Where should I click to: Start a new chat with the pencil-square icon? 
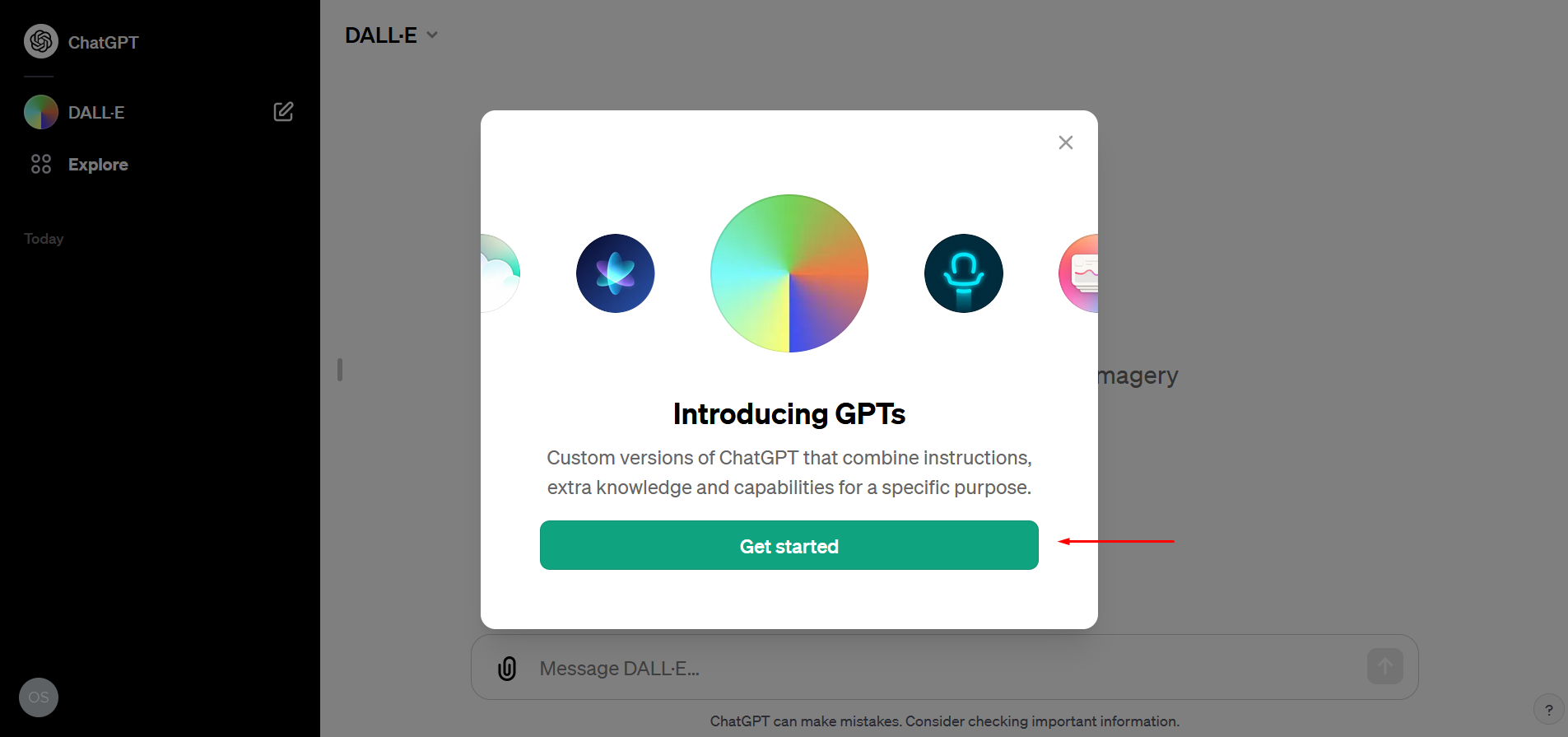pyautogui.click(x=283, y=112)
